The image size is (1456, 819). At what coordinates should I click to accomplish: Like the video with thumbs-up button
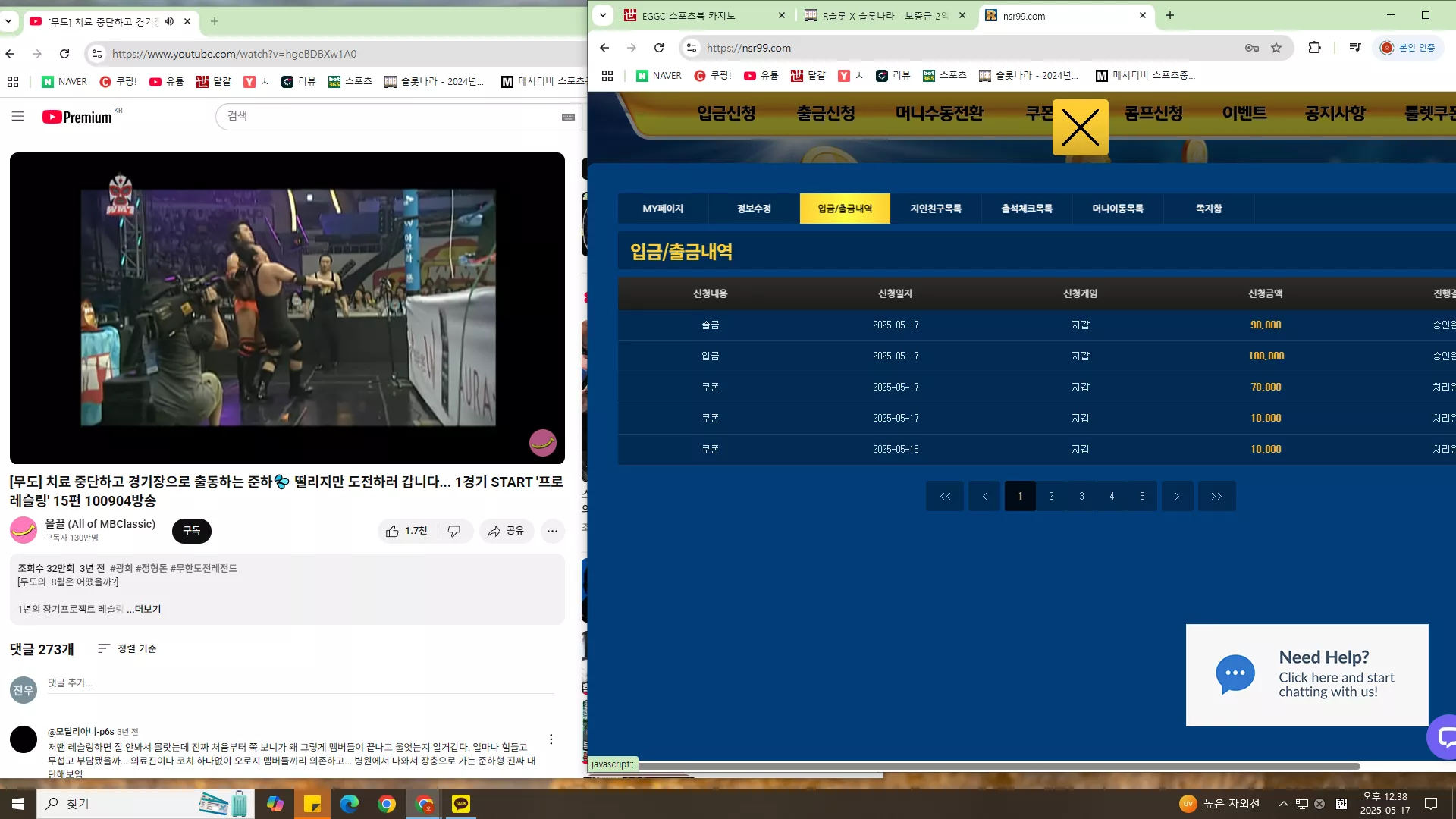407,531
